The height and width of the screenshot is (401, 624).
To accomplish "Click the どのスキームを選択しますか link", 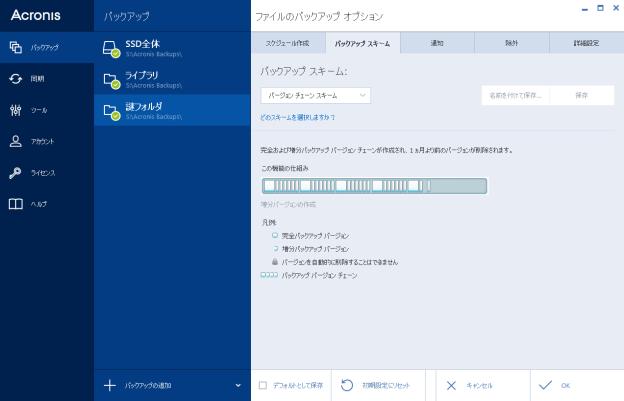I will click(298, 117).
